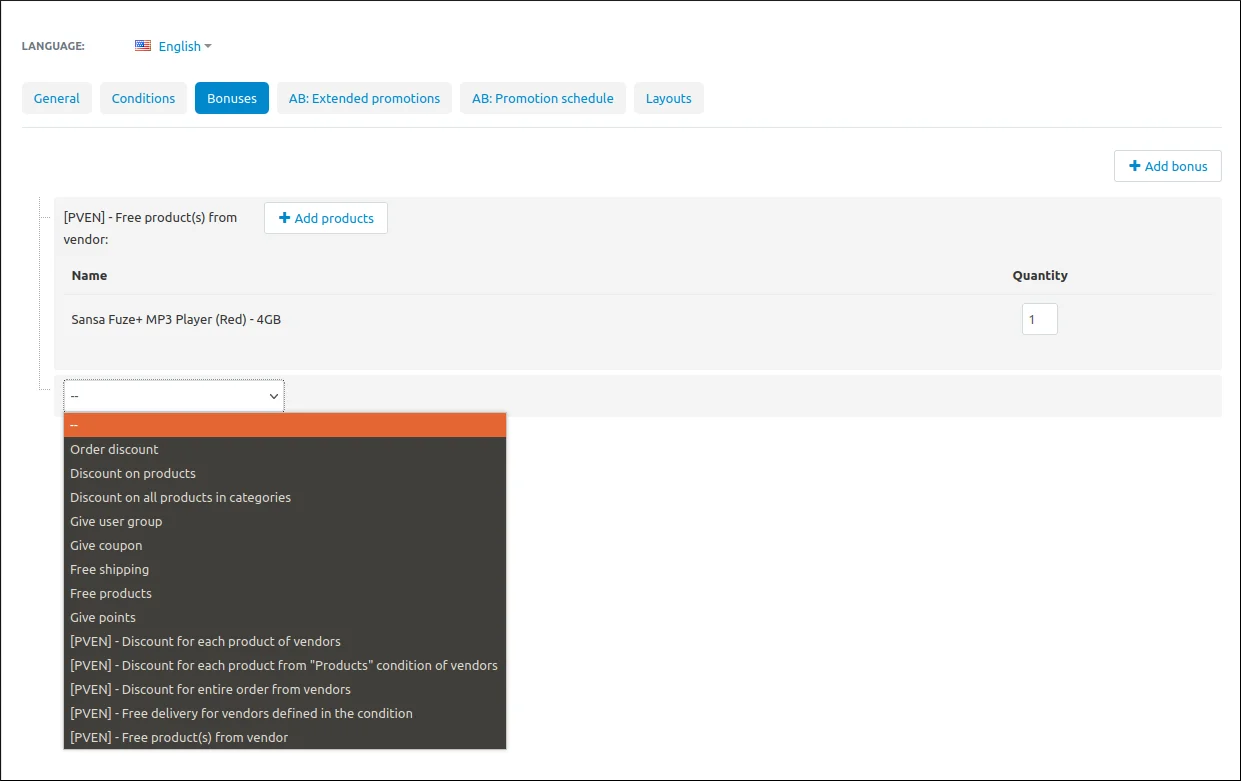The image size is (1241, 781).
Task: Click the Name column header
Action: tap(89, 275)
